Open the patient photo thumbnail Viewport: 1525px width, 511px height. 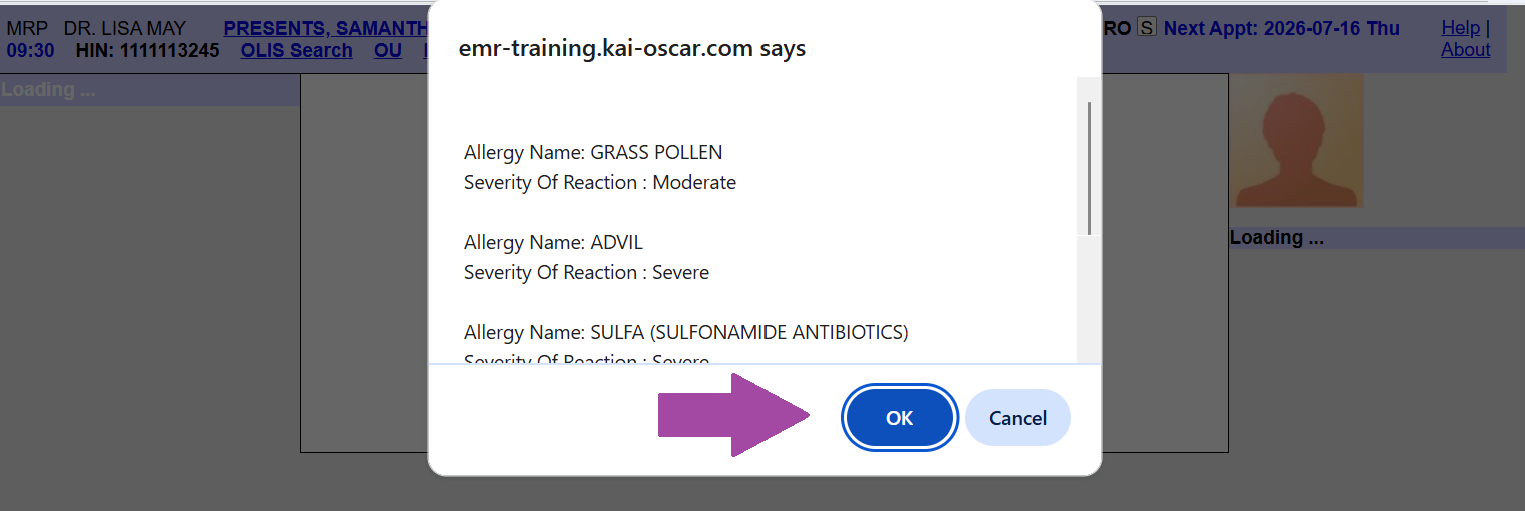(x=1296, y=141)
